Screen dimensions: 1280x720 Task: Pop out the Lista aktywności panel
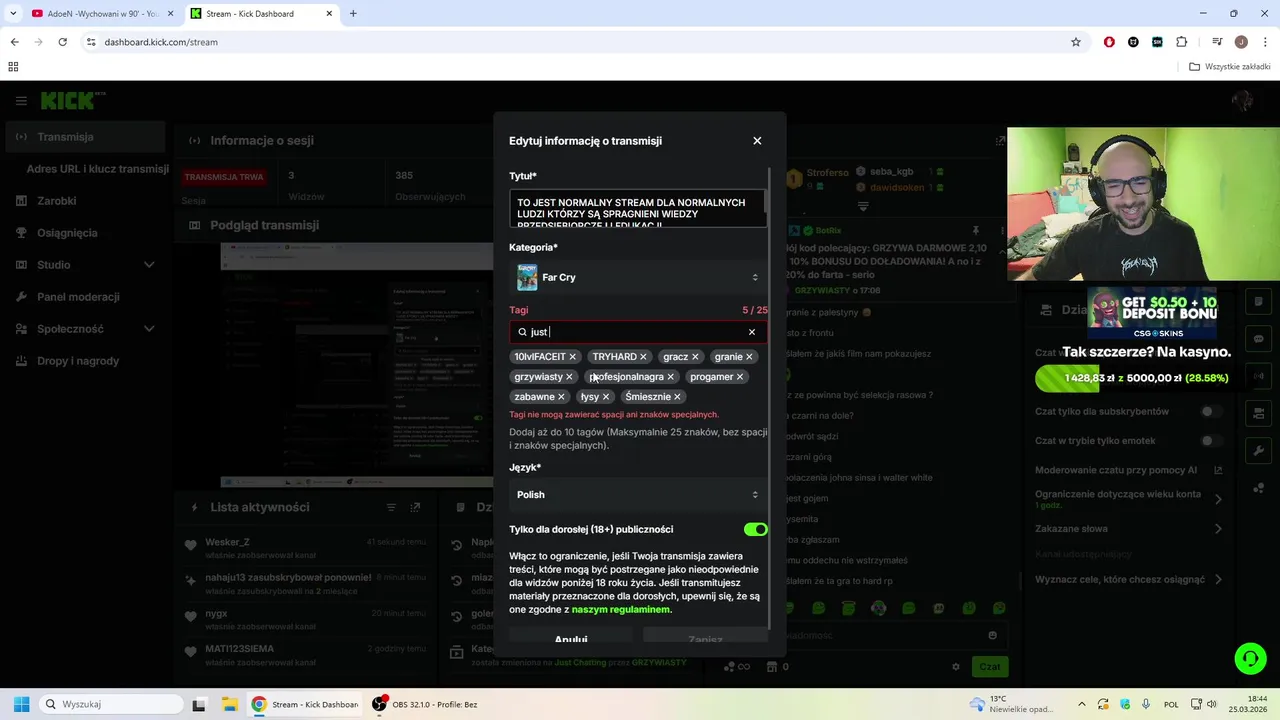coord(416,507)
